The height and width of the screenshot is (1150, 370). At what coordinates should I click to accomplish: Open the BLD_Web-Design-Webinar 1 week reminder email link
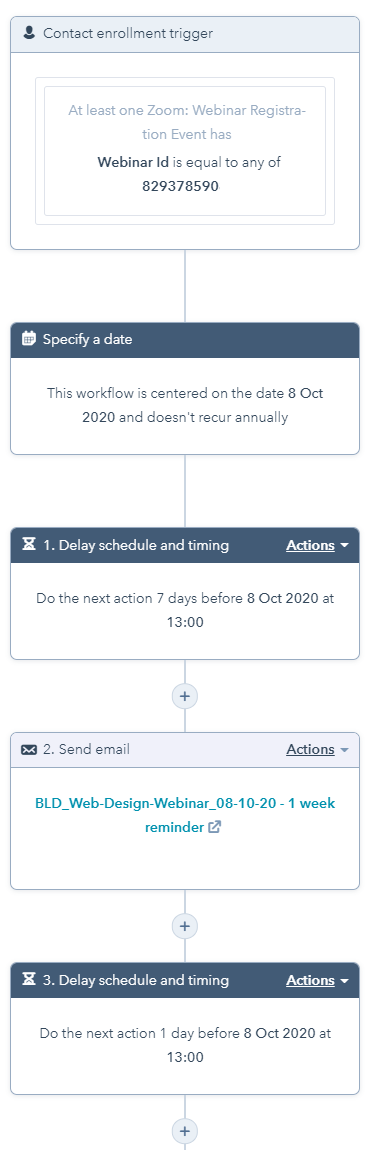[x=185, y=815]
